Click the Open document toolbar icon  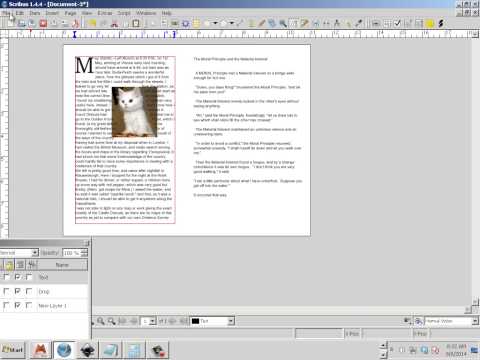click(22, 23)
